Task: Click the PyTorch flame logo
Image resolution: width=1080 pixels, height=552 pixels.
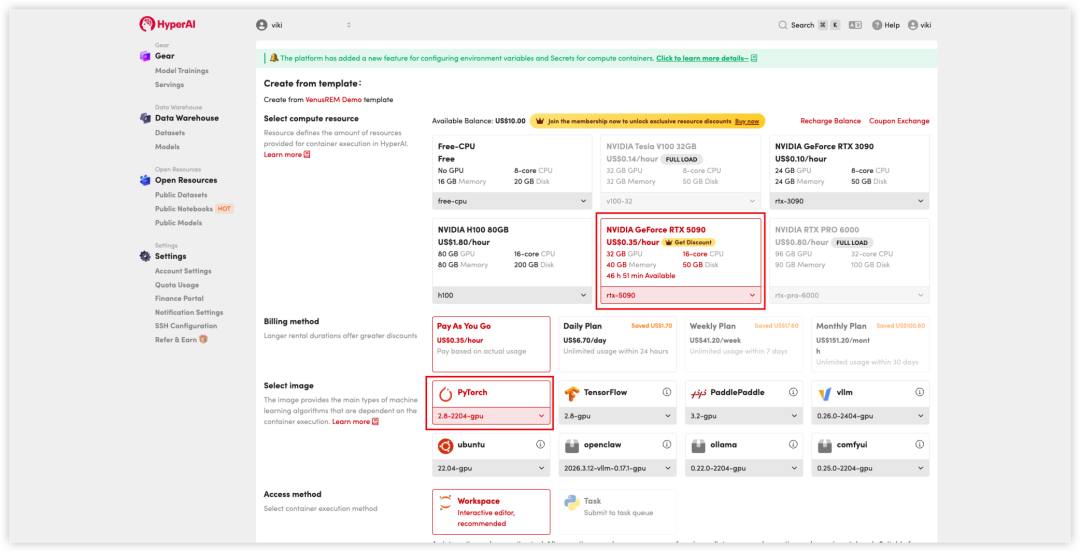Action: [446, 393]
